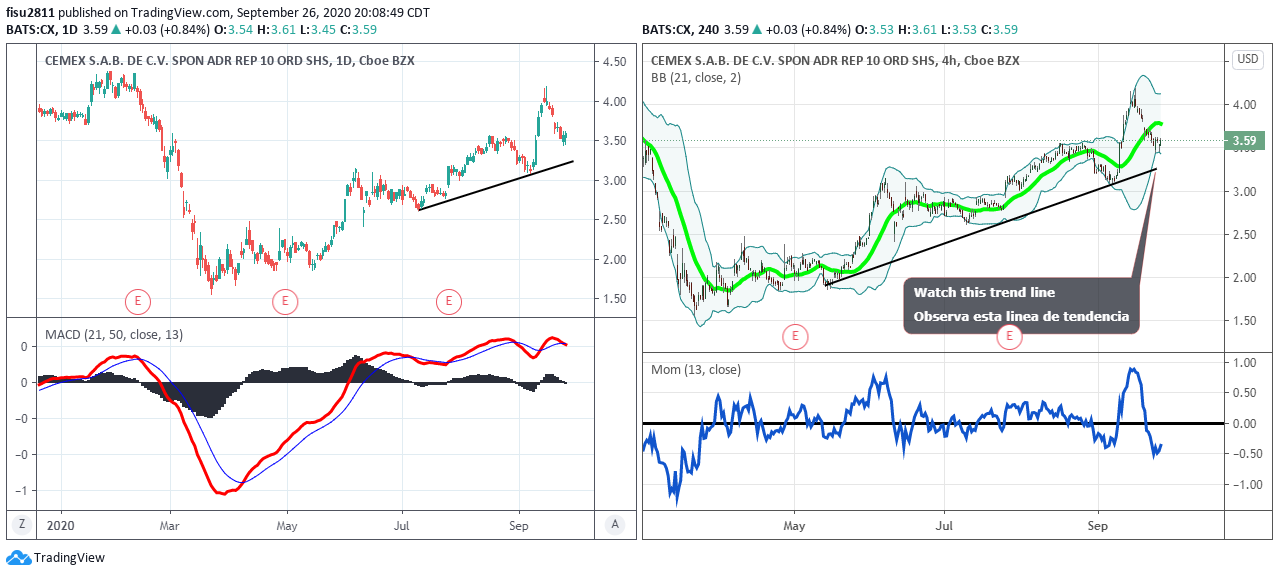Open the MACD (21, 50, close, 13) indicator legend
This screenshot has width=1279, height=576.
pyautogui.click(x=112, y=333)
